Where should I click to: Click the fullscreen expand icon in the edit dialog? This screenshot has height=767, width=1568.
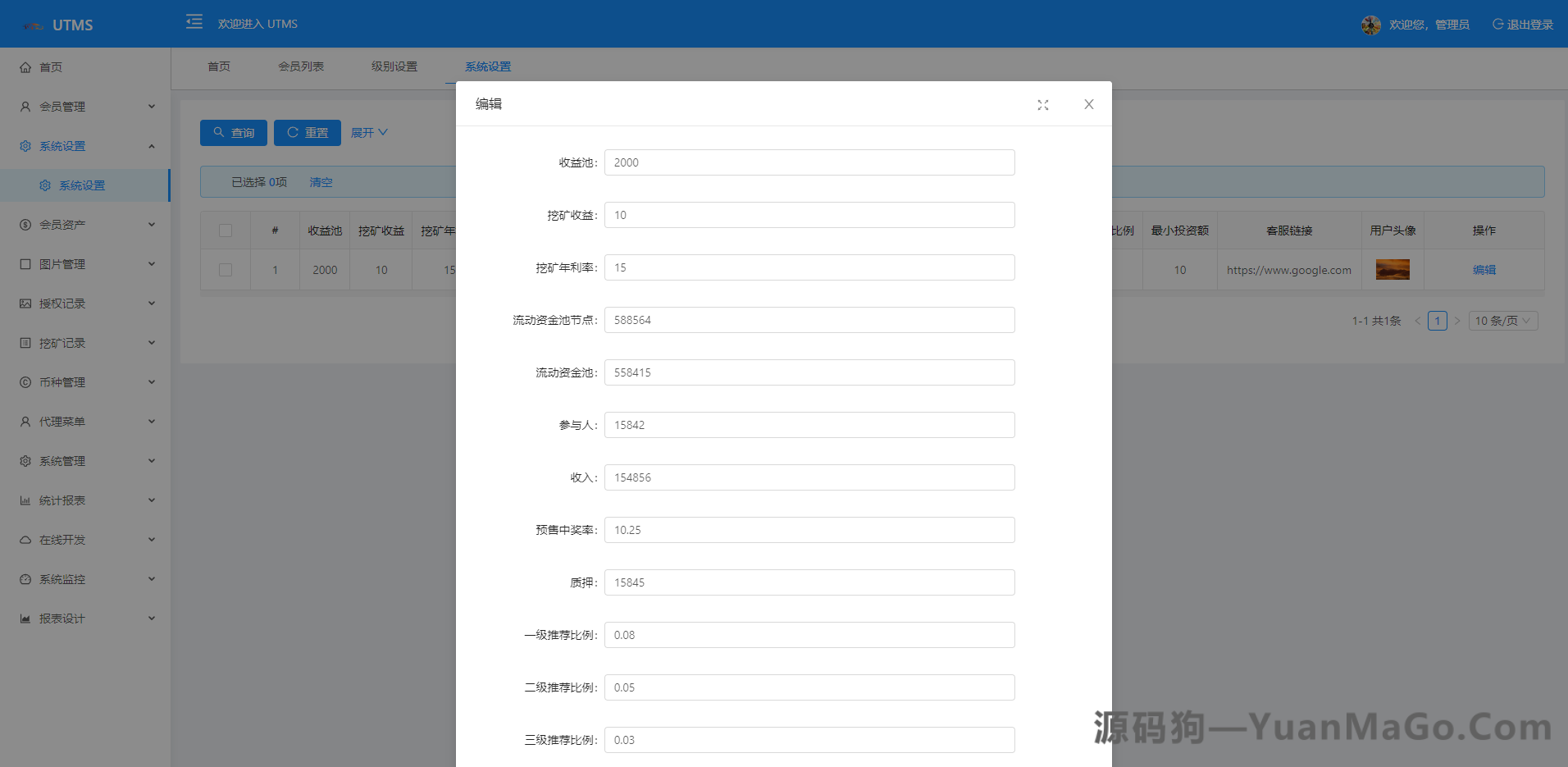(x=1042, y=104)
